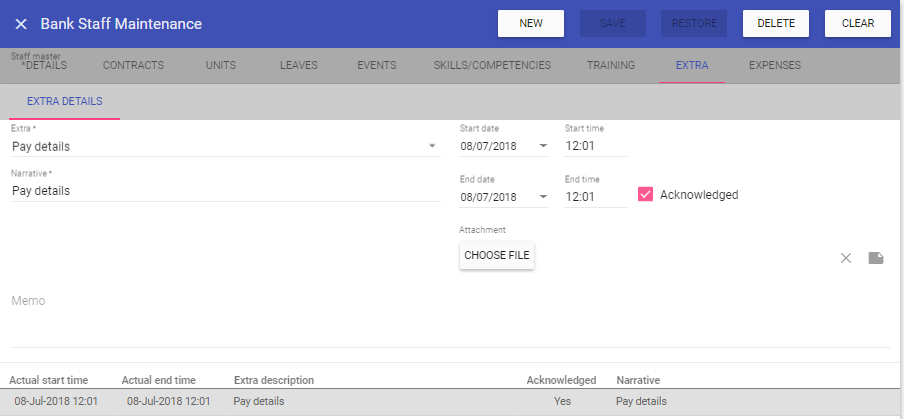This screenshot has height=419, width=904.
Task: Select the Pay details row in table
Action: coord(450,402)
